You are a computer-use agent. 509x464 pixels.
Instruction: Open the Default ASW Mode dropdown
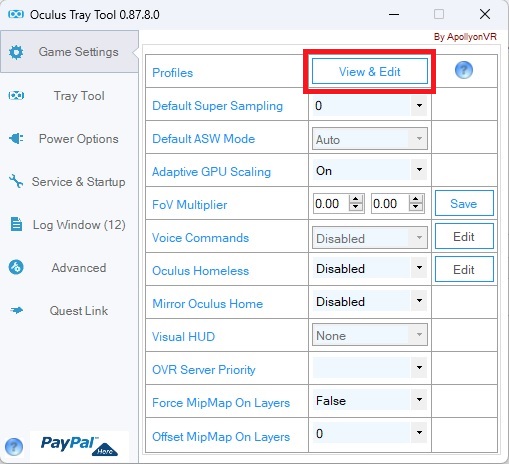point(419,139)
